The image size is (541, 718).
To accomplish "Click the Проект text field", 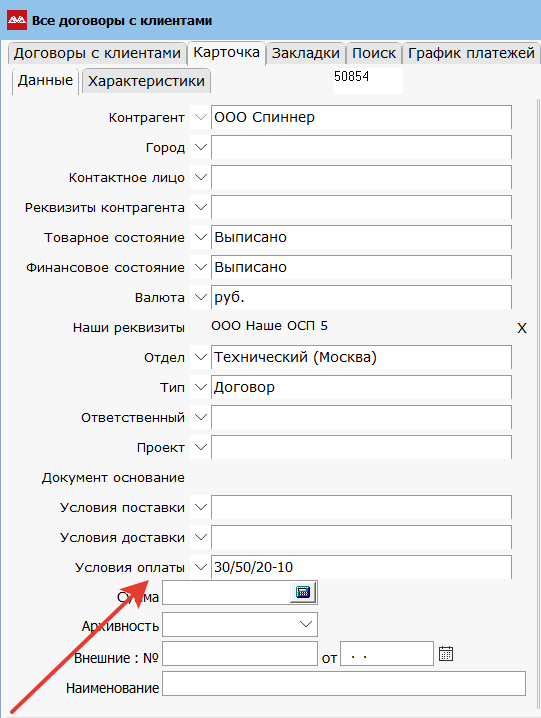I will pyautogui.click(x=361, y=447).
